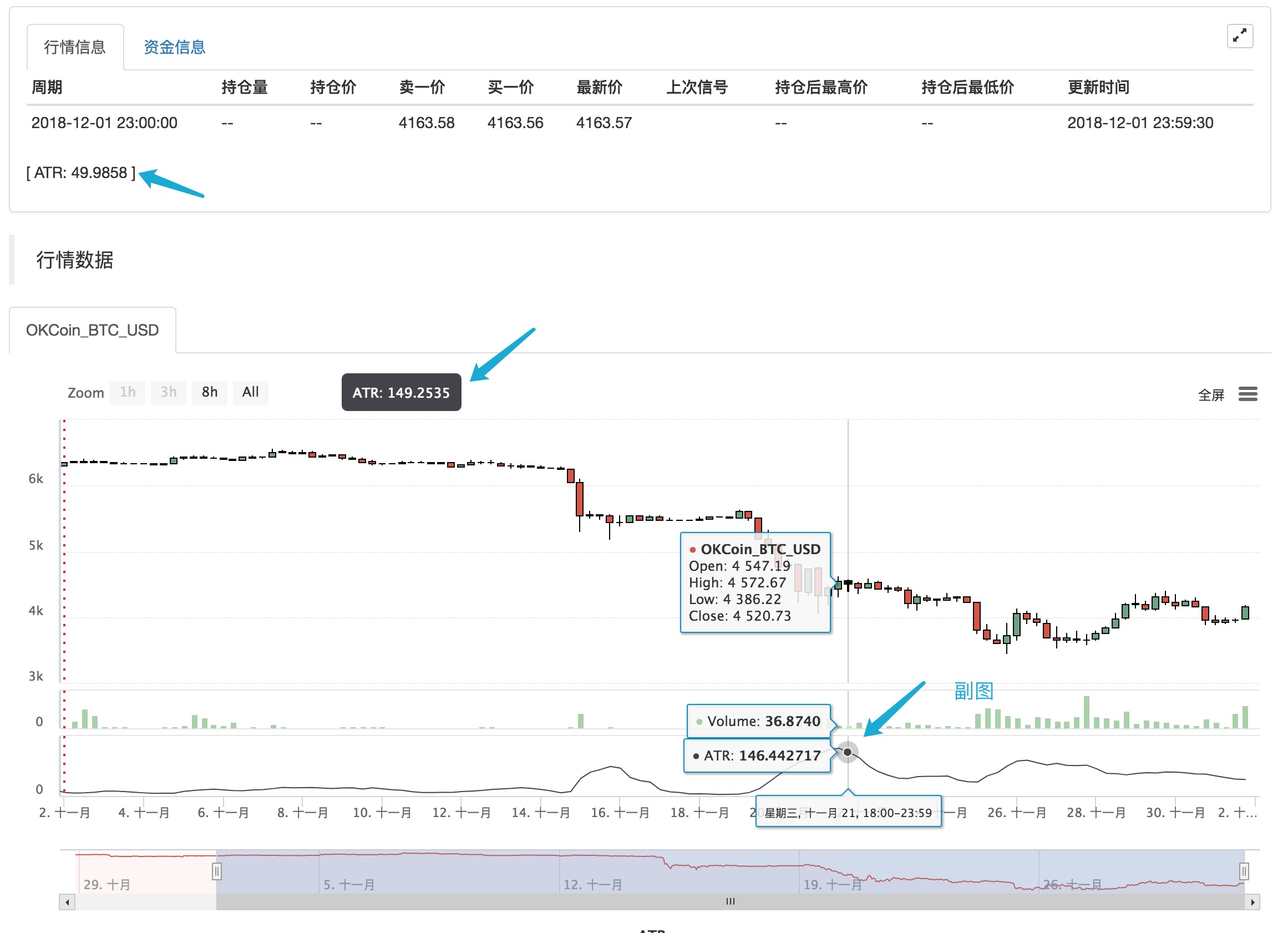Screen dimensions: 1288x933
Task: Click the navigator scroll right arrow
Action: point(1252,902)
